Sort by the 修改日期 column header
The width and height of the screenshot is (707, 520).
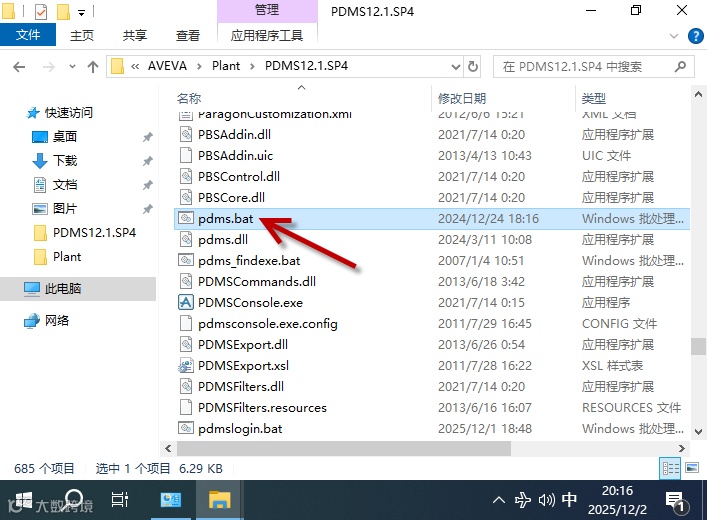pos(462,98)
